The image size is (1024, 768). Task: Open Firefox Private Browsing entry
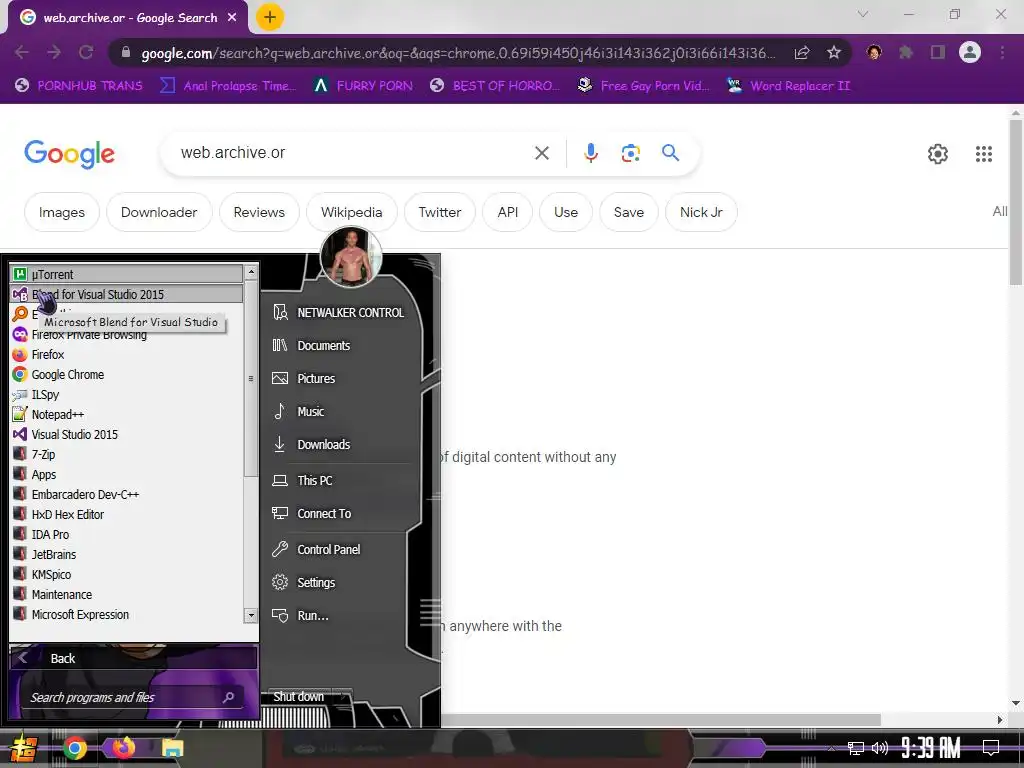click(127, 335)
